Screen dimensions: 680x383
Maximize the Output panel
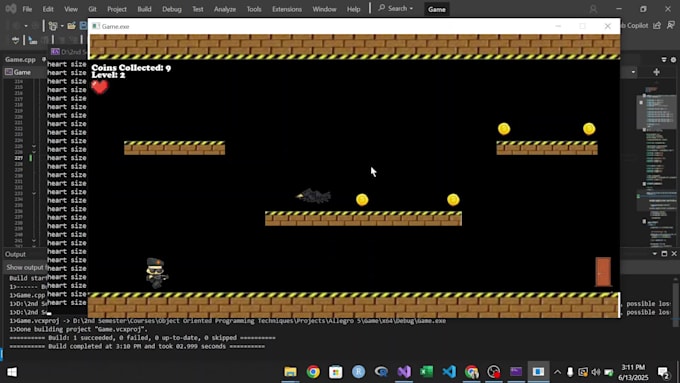[x=664, y=253]
